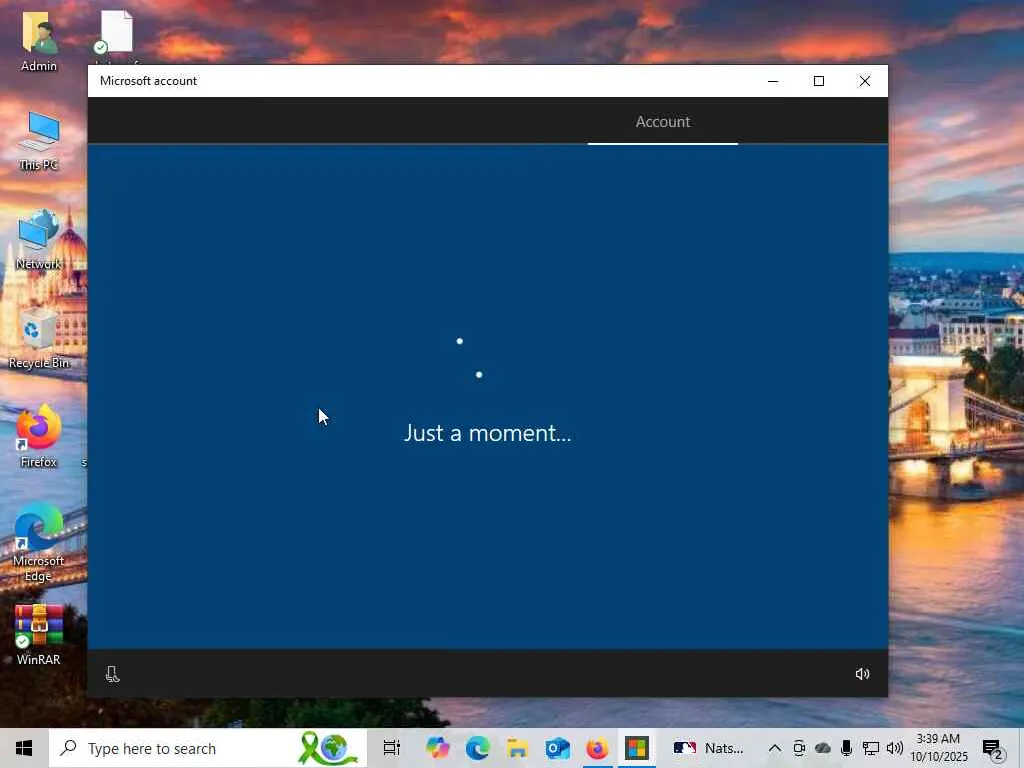Open File Explorer from taskbar
1024x768 pixels.
[517, 748]
